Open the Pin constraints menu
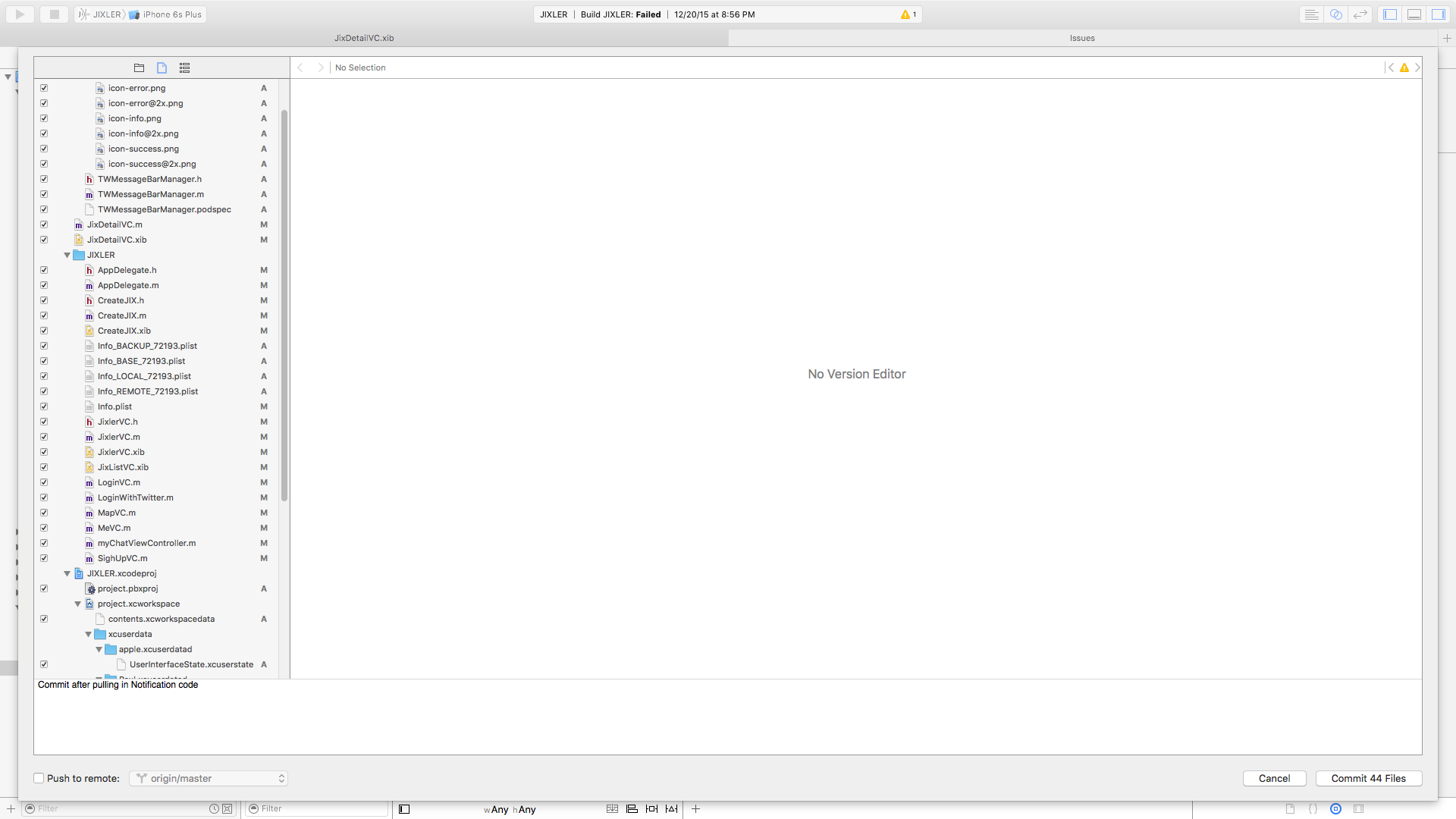The height and width of the screenshot is (819, 1456). pyautogui.click(x=651, y=809)
